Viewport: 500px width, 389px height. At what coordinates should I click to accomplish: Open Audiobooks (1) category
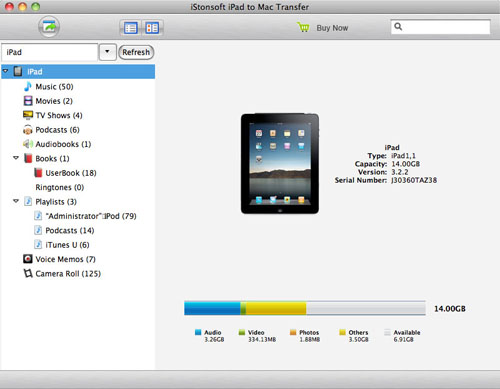coord(63,144)
